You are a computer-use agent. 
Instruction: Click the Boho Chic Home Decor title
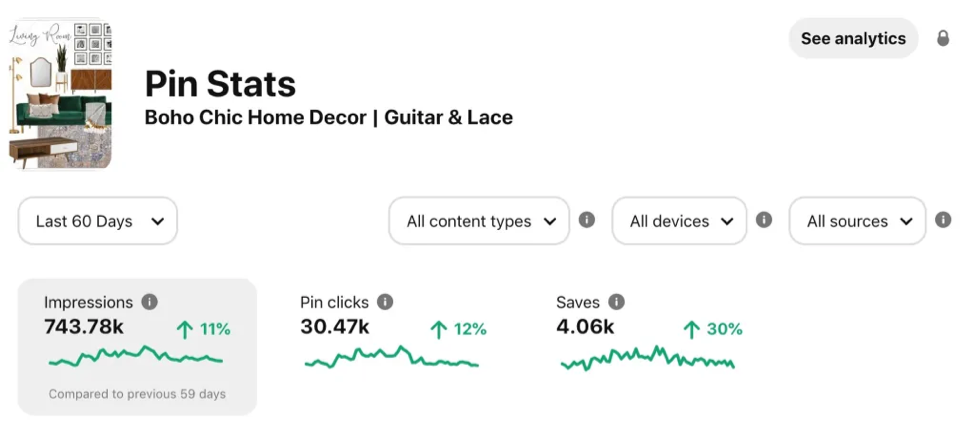coord(328,117)
